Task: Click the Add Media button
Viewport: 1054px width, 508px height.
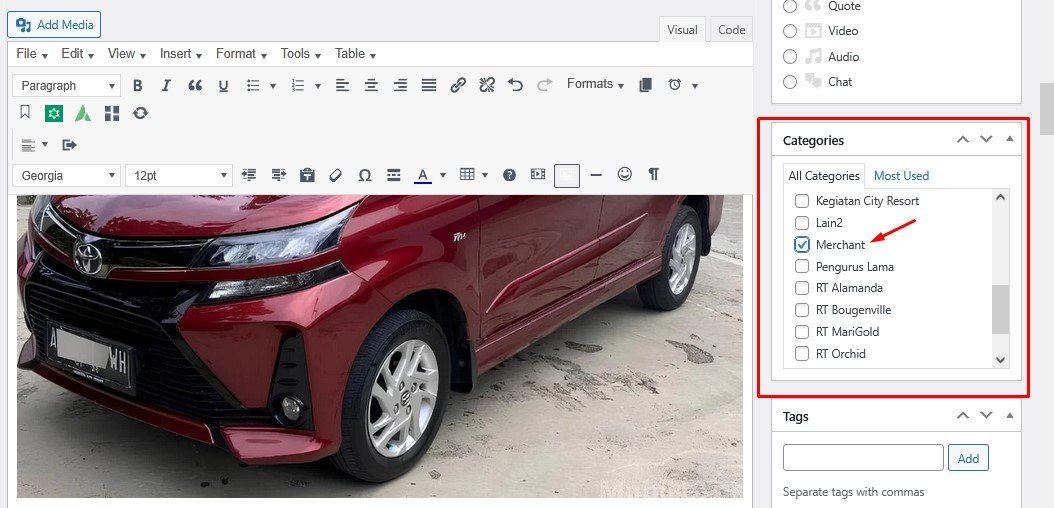Action: click(58, 25)
